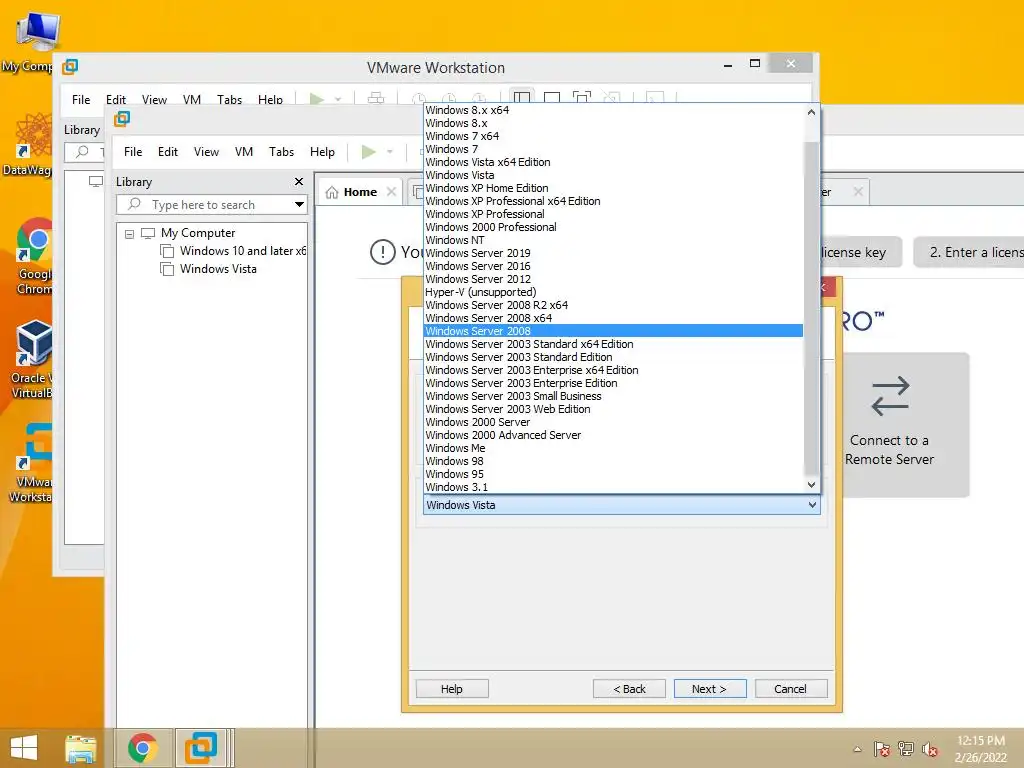
Task: Open the DataWag desktop shortcut
Action: (27, 144)
